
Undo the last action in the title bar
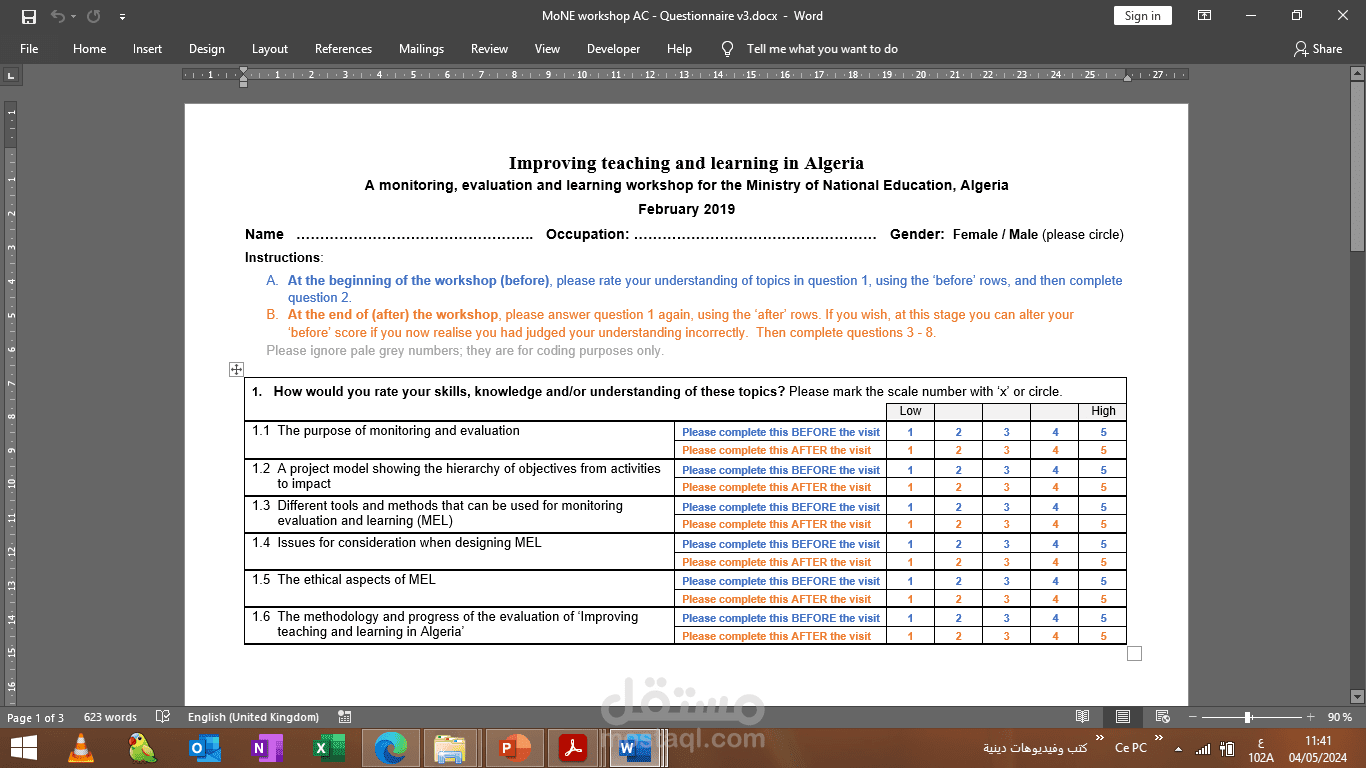[x=56, y=16]
